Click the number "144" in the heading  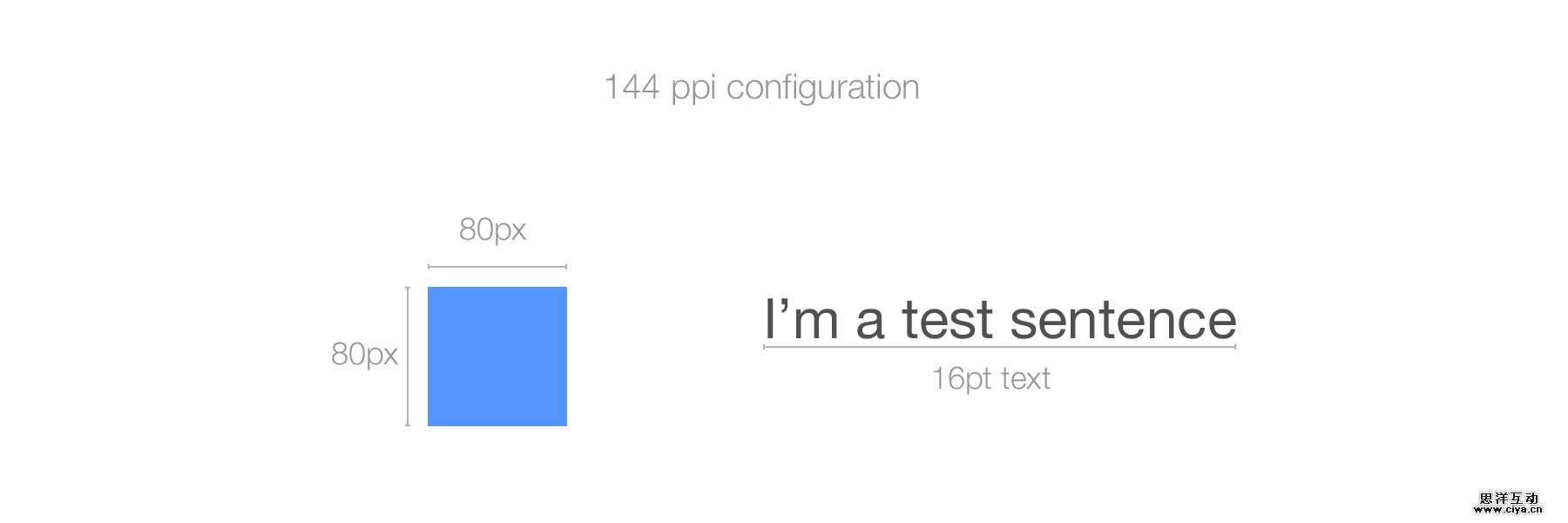[x=632, y=88]
